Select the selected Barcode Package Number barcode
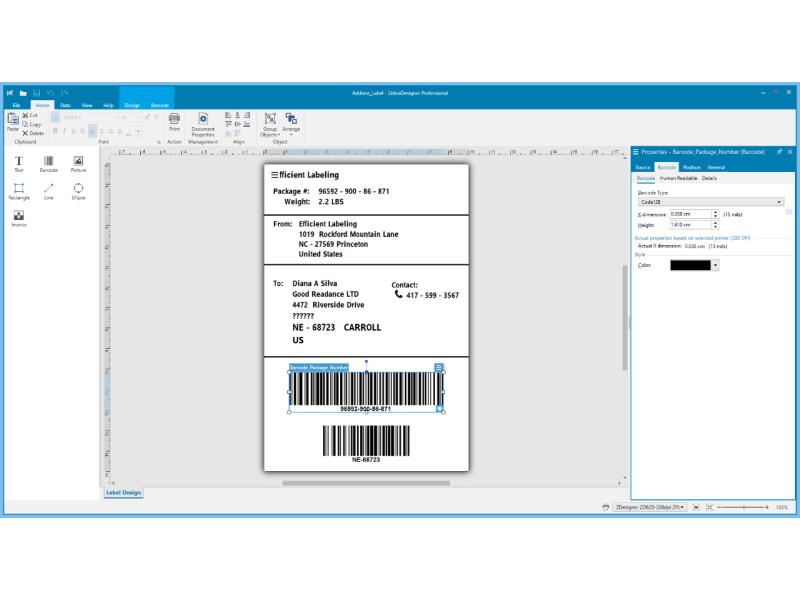 tap(366, 391)
